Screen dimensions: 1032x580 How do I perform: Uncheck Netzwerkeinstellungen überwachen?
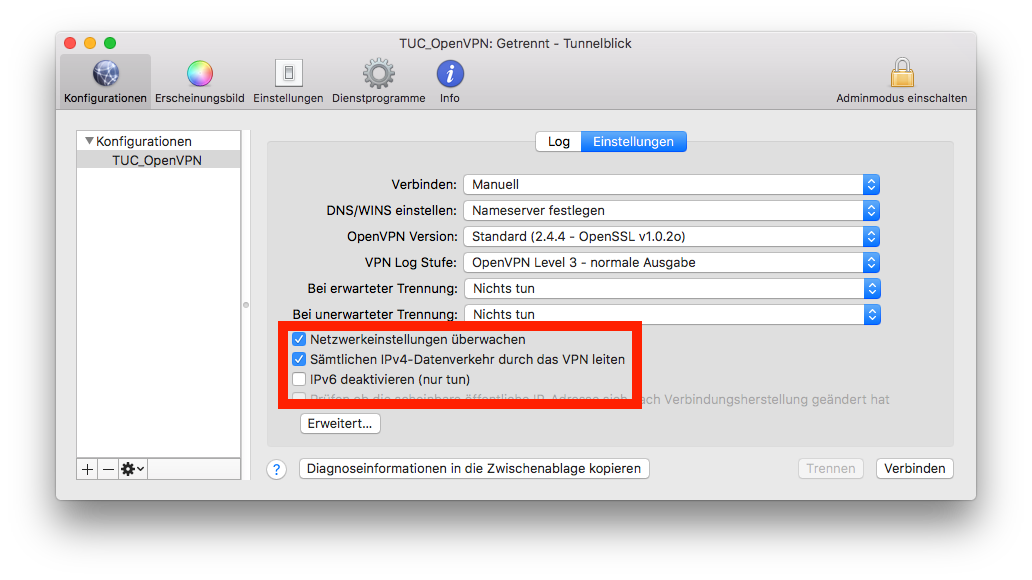(x=299, y=340)
